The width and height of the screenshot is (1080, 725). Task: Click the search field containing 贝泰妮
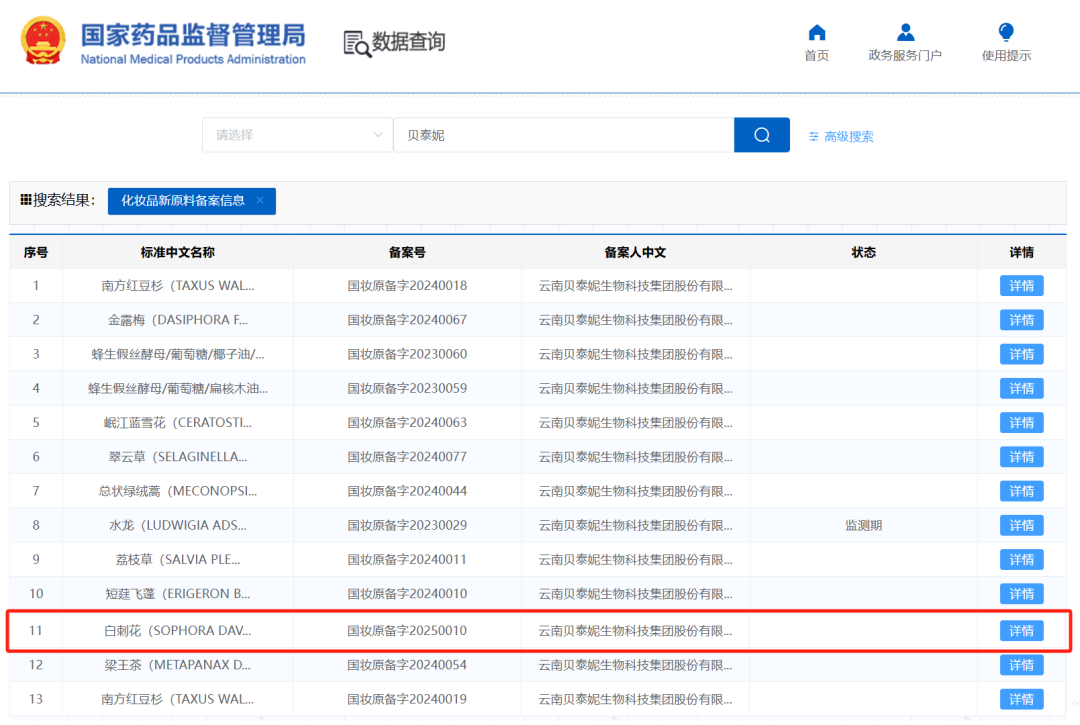pos(563,135)
